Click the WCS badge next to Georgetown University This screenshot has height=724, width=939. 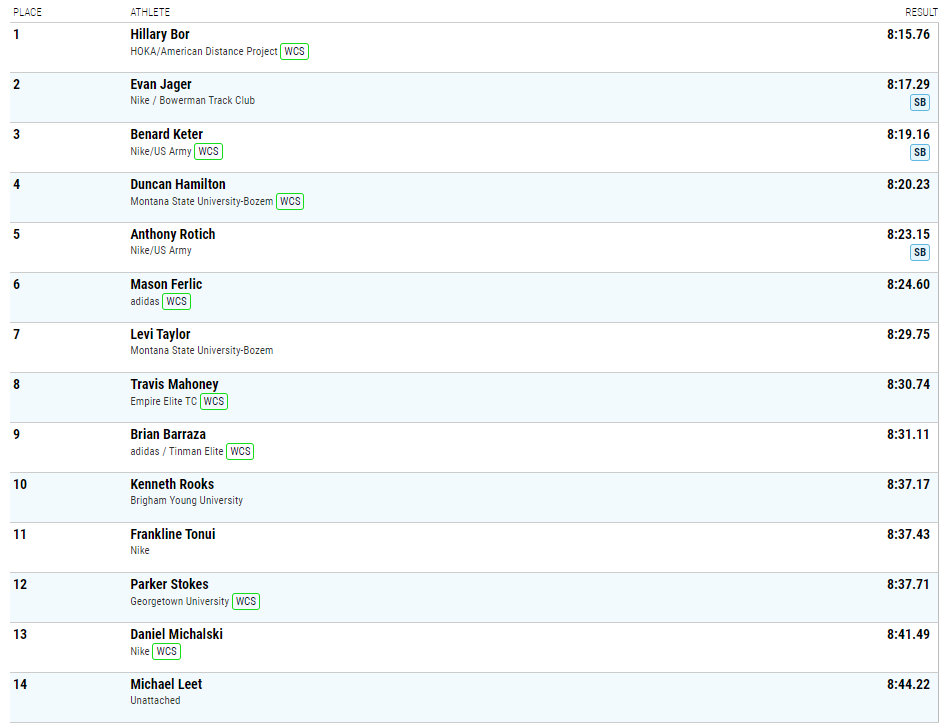[x=245, y=601]
